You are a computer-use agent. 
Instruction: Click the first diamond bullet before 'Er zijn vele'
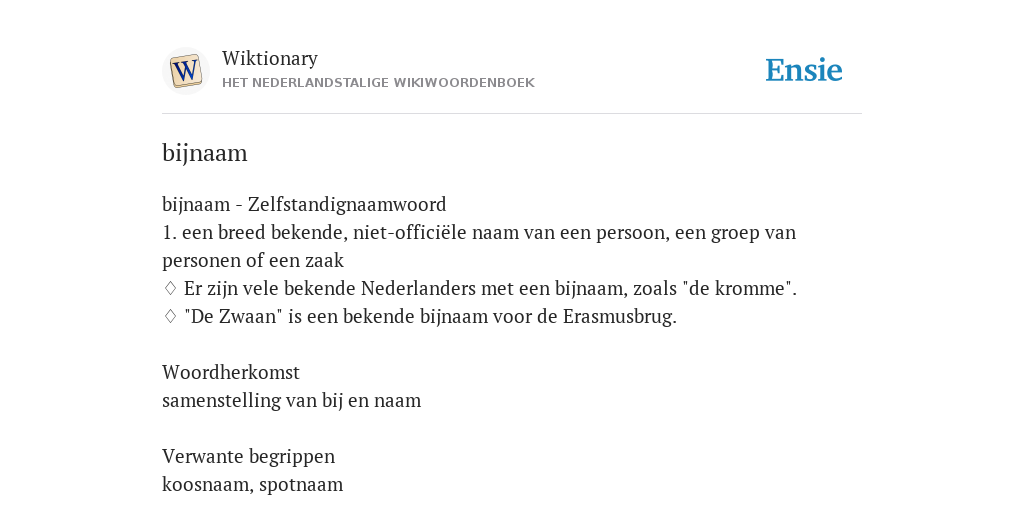click(170, 288)
